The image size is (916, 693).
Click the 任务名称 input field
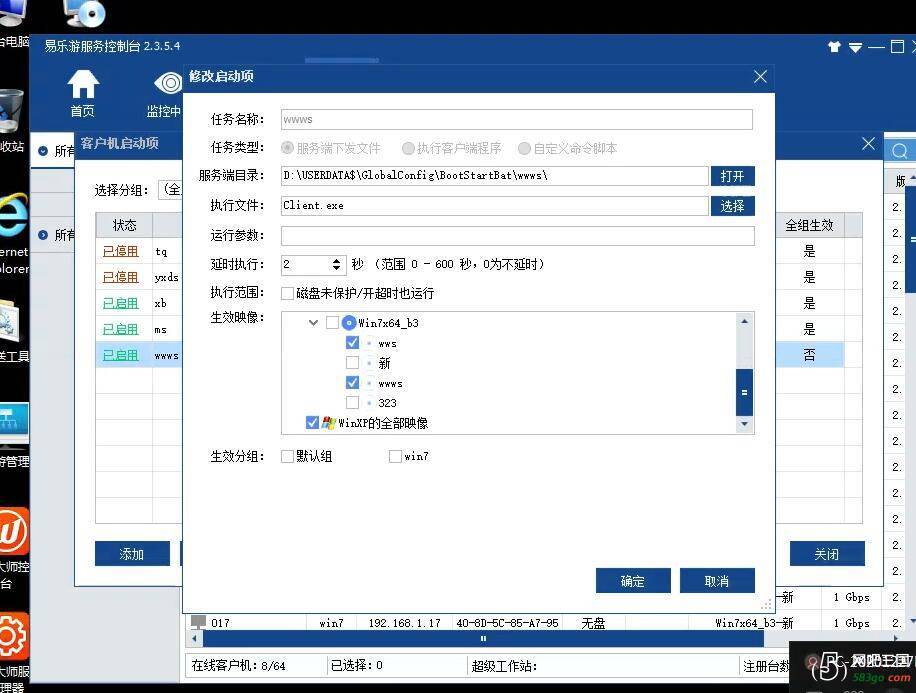[x=516, y=119]
